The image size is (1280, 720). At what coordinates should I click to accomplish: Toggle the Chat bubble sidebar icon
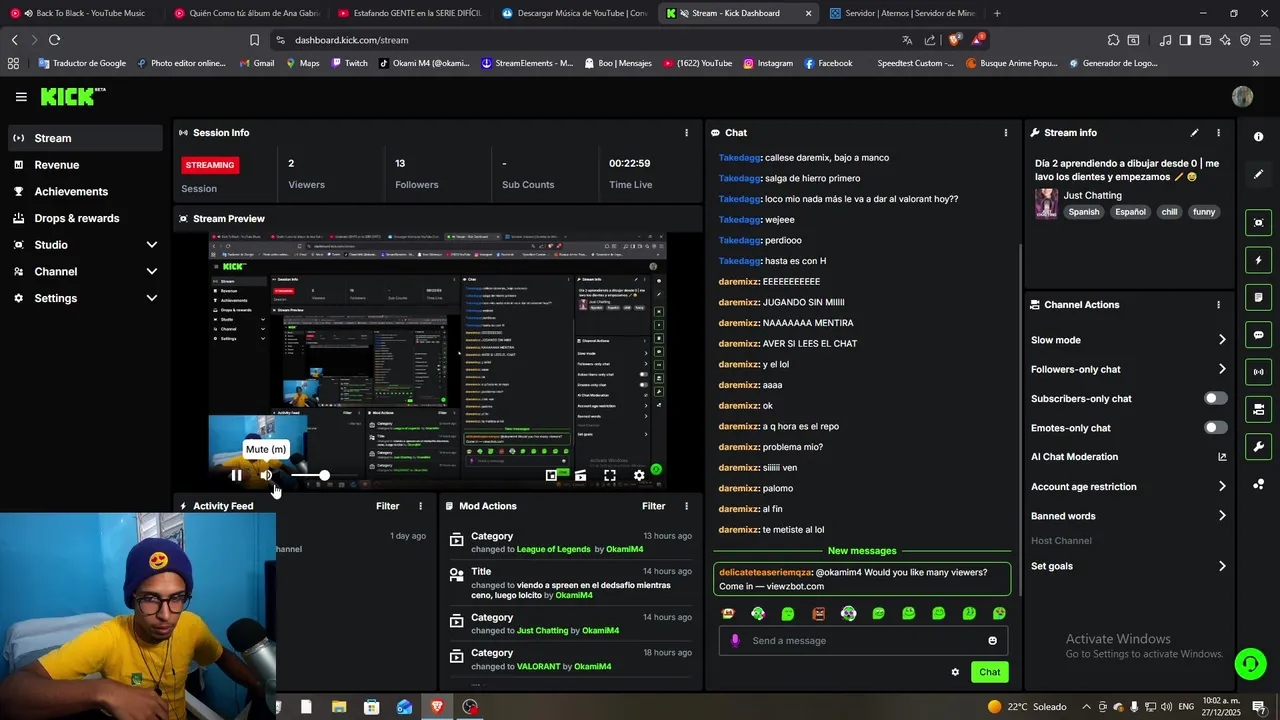(x=1258, y=335)
